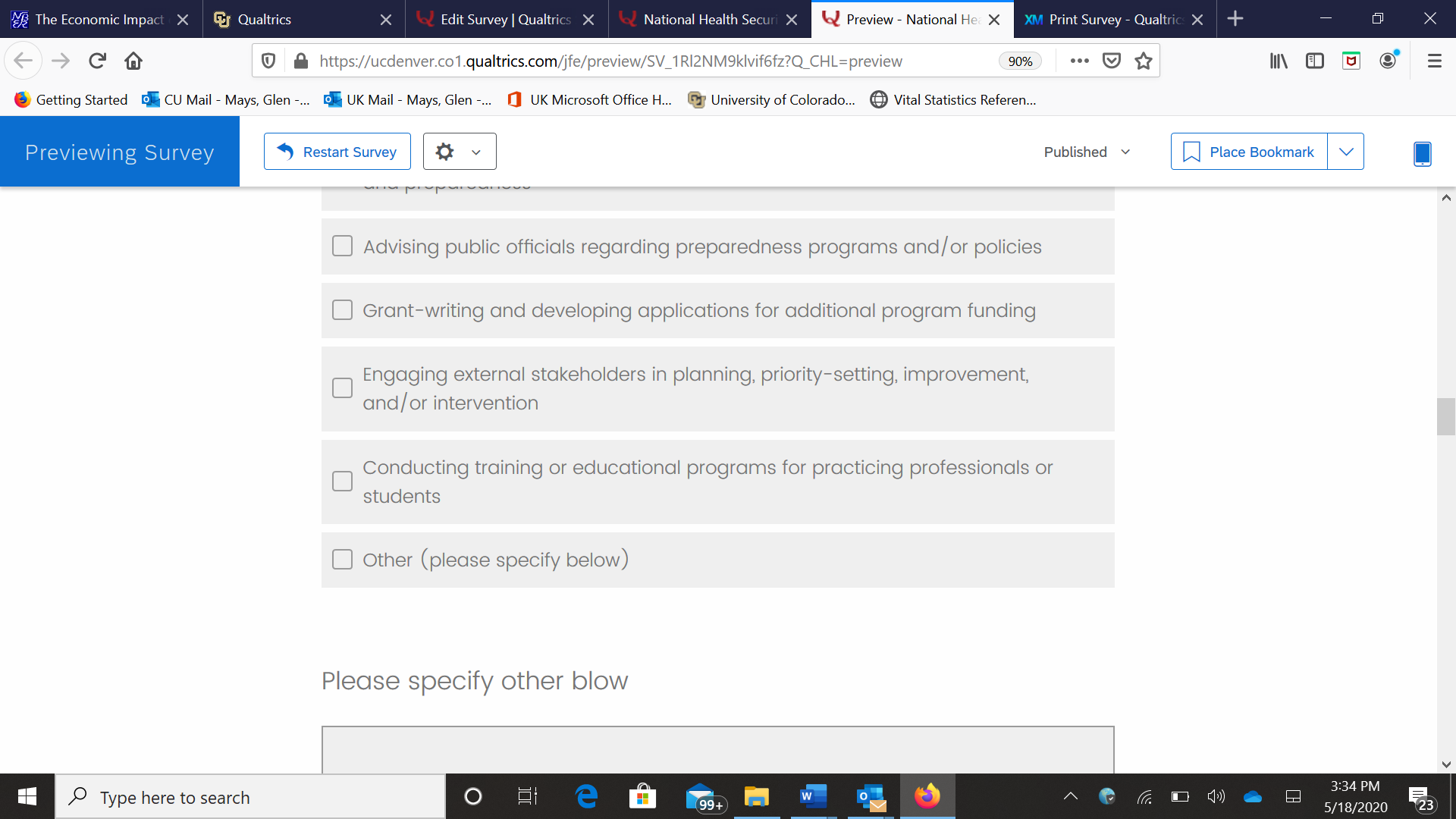The image size is (1456, 819).
Task: Open the Firefox library icon
Action: (x=1279, y=61)
